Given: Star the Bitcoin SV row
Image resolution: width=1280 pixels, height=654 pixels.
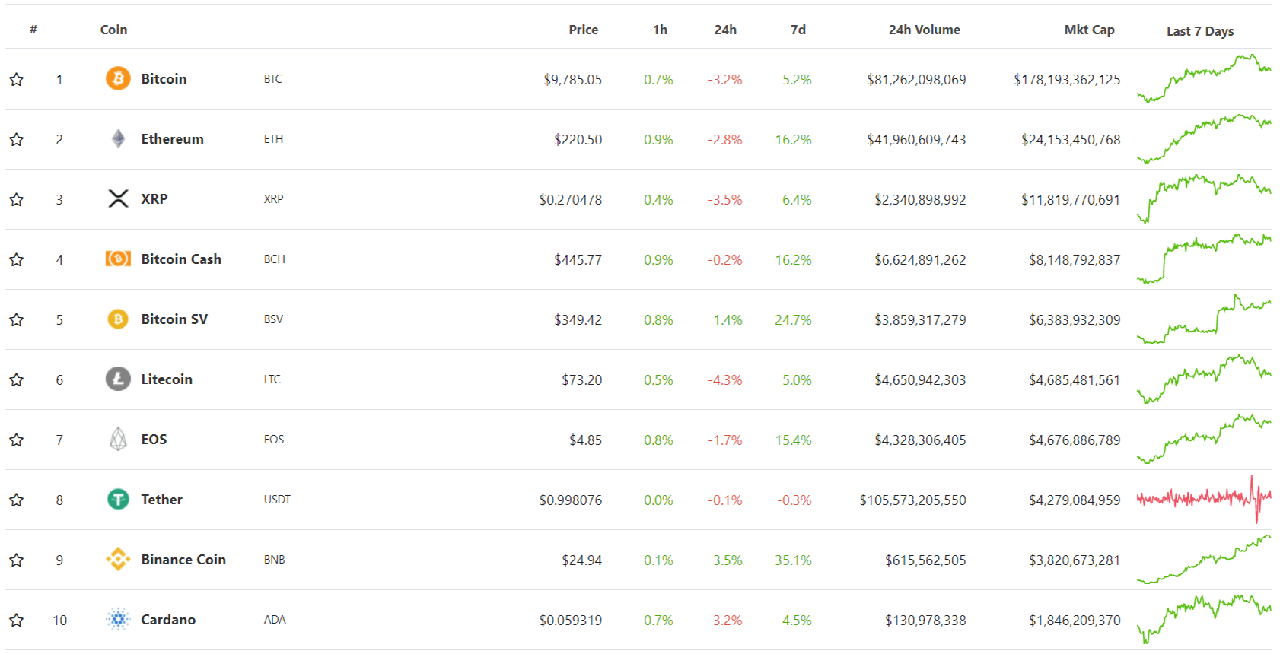Looking at the screenshot, I should 16,319.
